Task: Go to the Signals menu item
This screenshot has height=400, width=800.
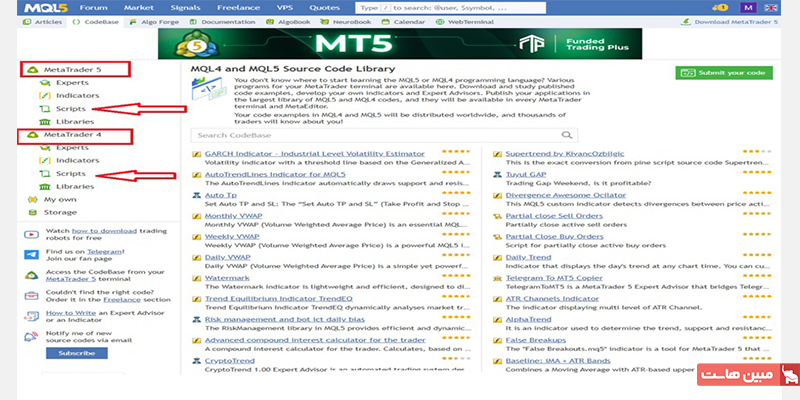Action: click(x=186, y=7)
